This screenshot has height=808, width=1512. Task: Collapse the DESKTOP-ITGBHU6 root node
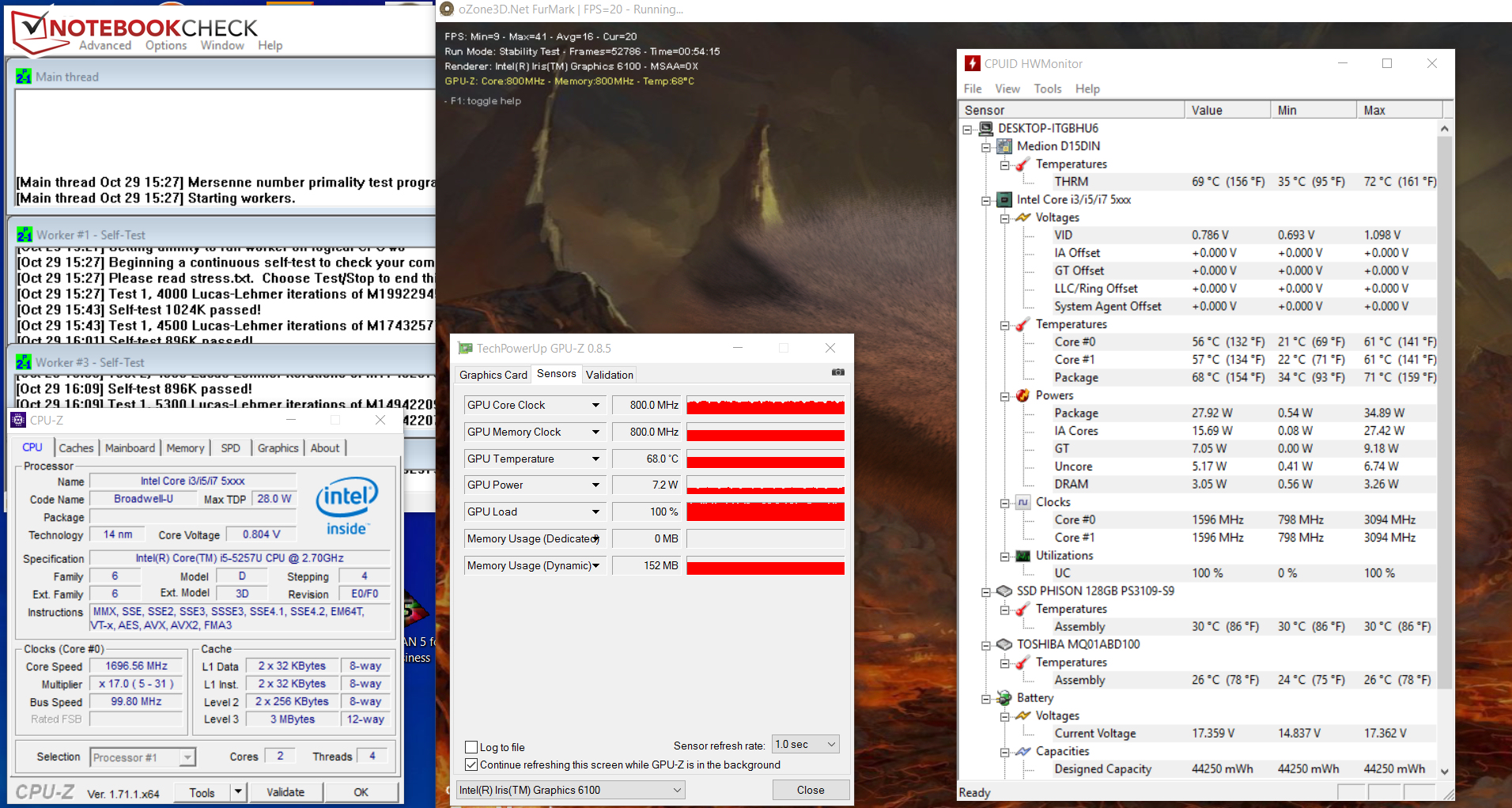(967, 129)
